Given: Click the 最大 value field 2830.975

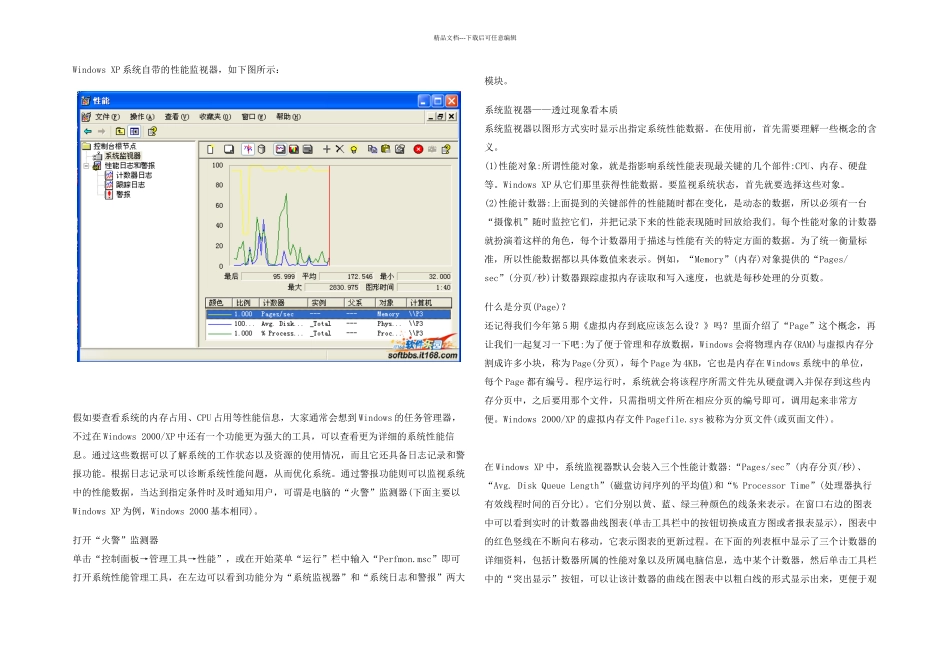Looking at the screenshot, I should (332, 287).
